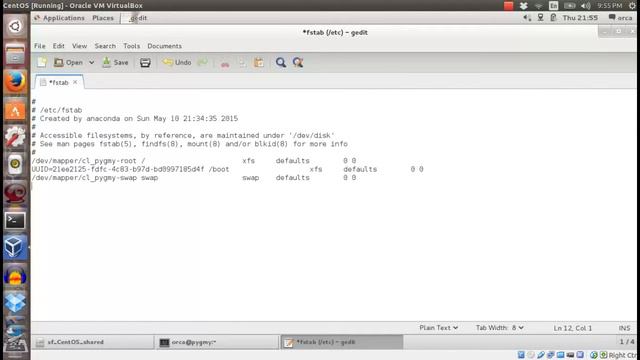This screenshot has width=640, height=360.
Task: Undo the last edit with Undo button
Action: click(x=177, y=62)
